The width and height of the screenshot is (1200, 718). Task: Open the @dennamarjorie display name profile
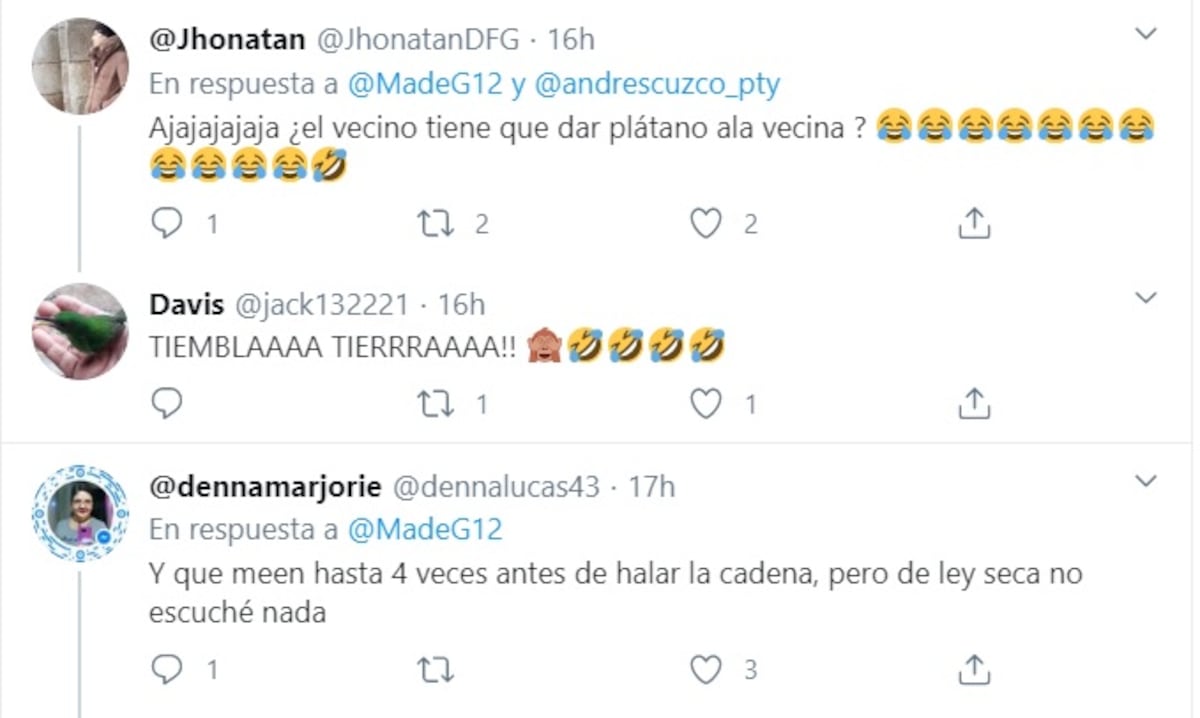click(265, 487)
